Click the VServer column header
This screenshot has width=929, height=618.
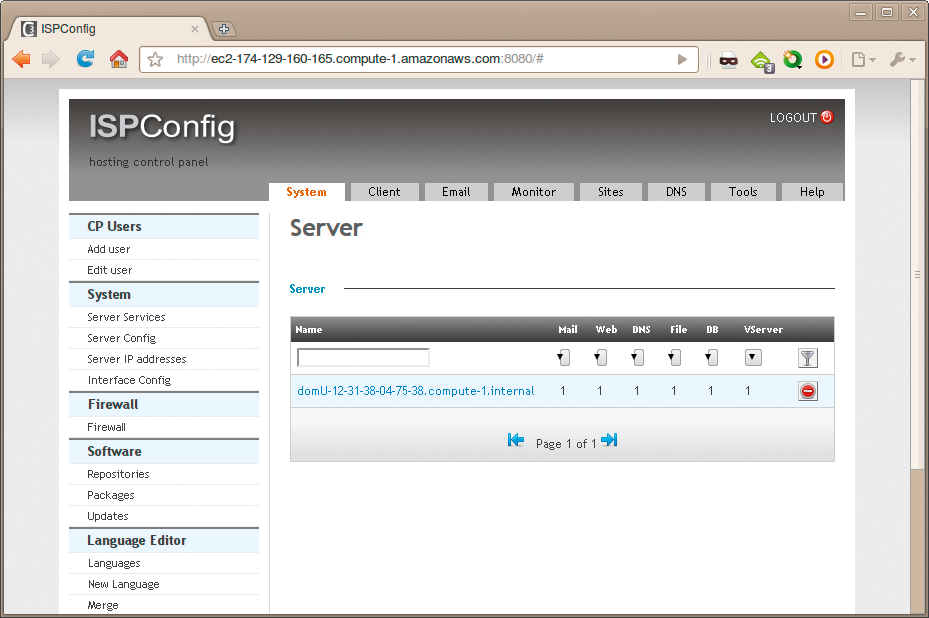coord(763,329)
